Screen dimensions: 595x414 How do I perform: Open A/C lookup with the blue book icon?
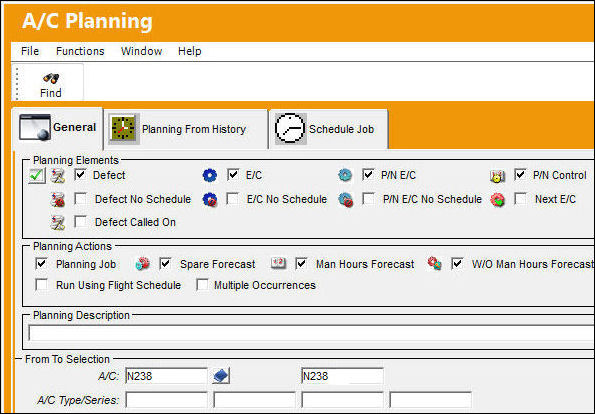(x=221, y=376)
